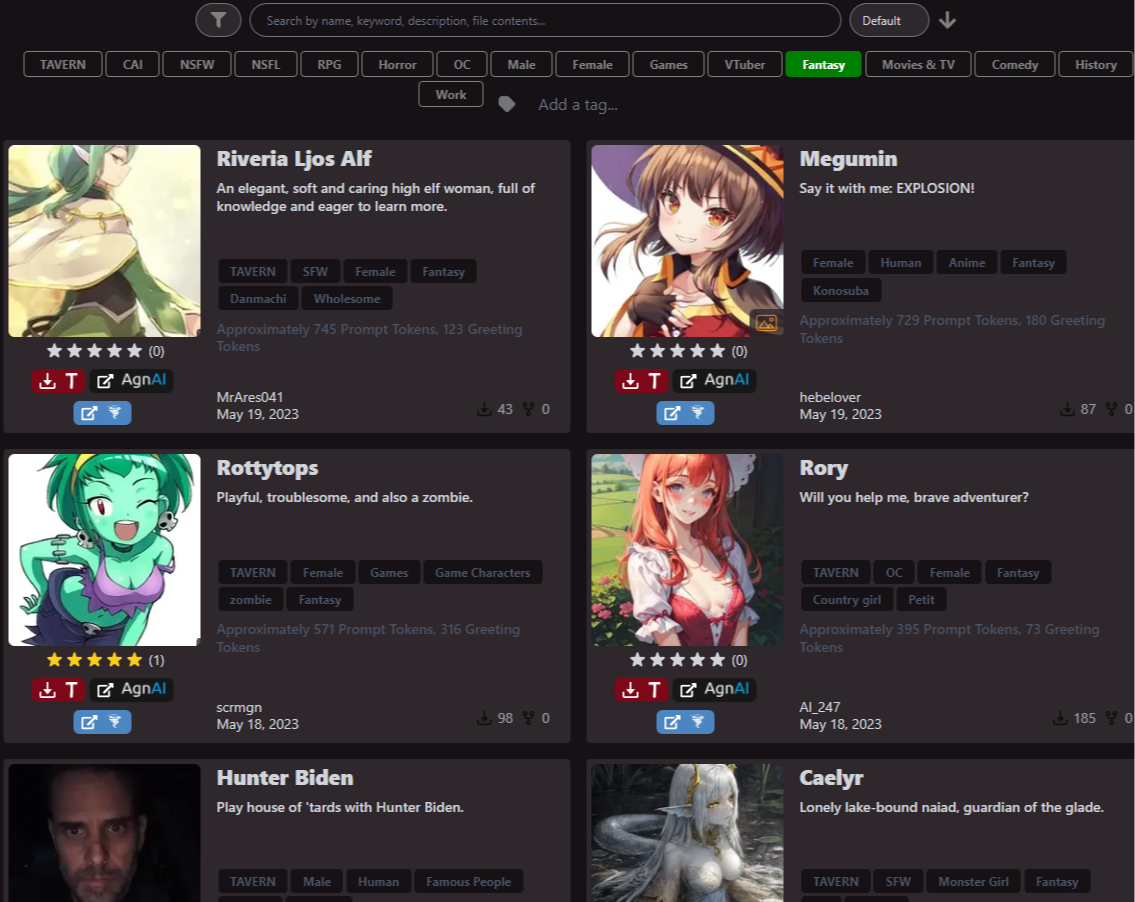Click the image gallery icon on Megumin's avatar
Image resolution: width=1135 pixels, height=902 pixels.
click(766, 322)
